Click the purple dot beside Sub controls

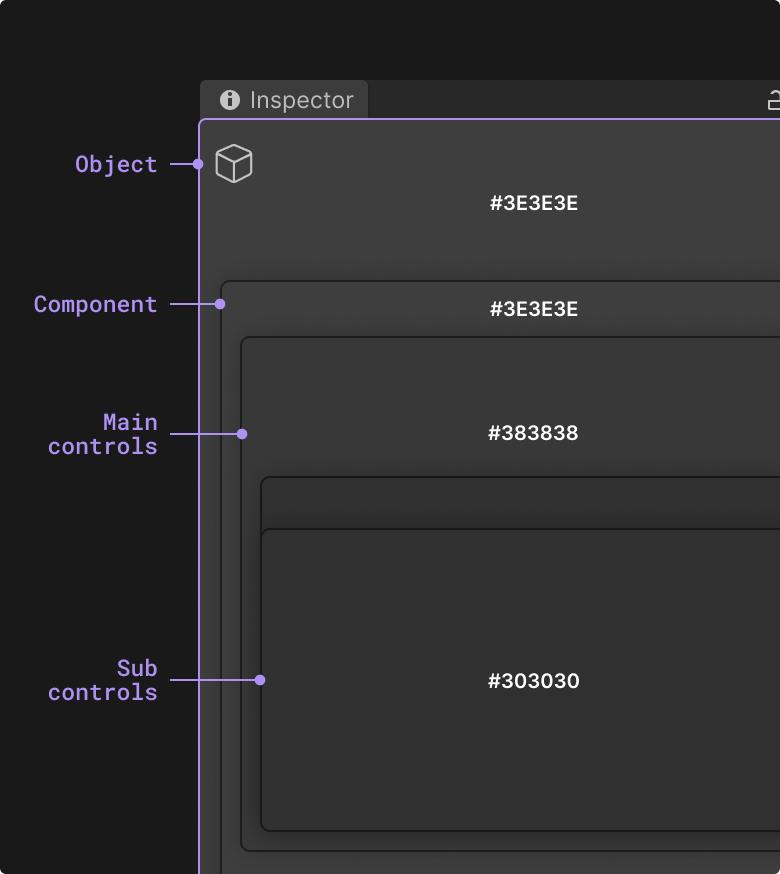(x=261, y=679)
